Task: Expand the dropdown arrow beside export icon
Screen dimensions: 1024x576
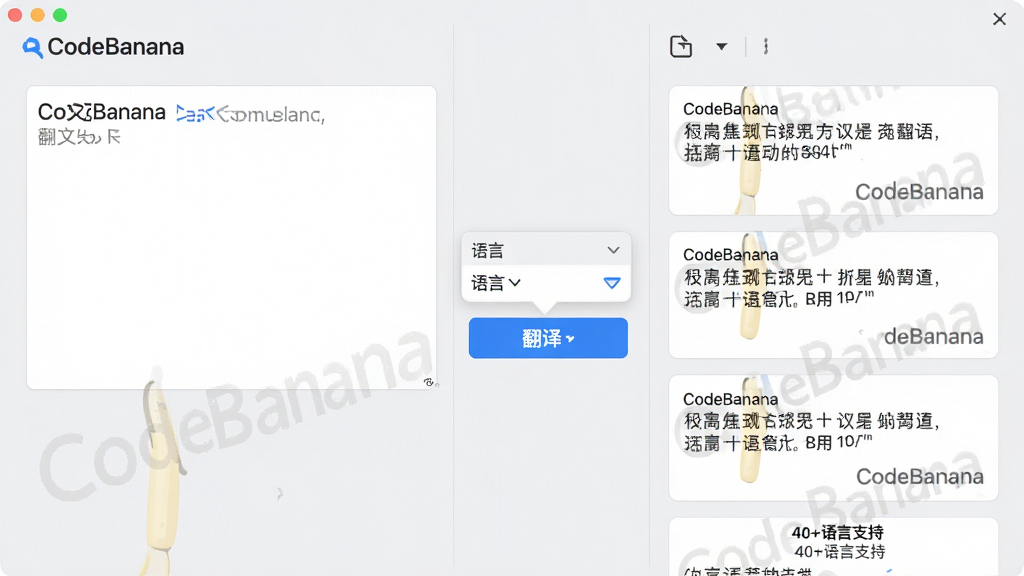Action: [721, 46]
